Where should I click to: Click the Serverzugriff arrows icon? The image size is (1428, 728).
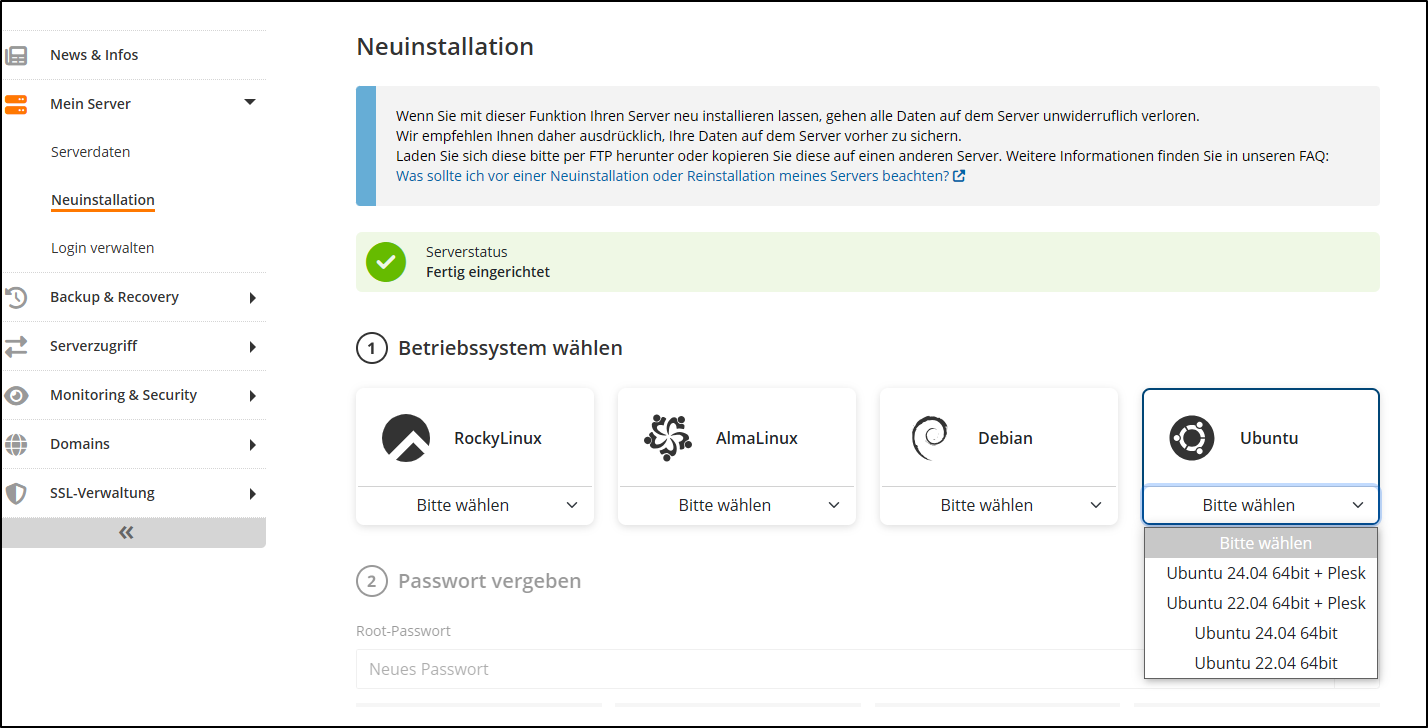point(16,345)
